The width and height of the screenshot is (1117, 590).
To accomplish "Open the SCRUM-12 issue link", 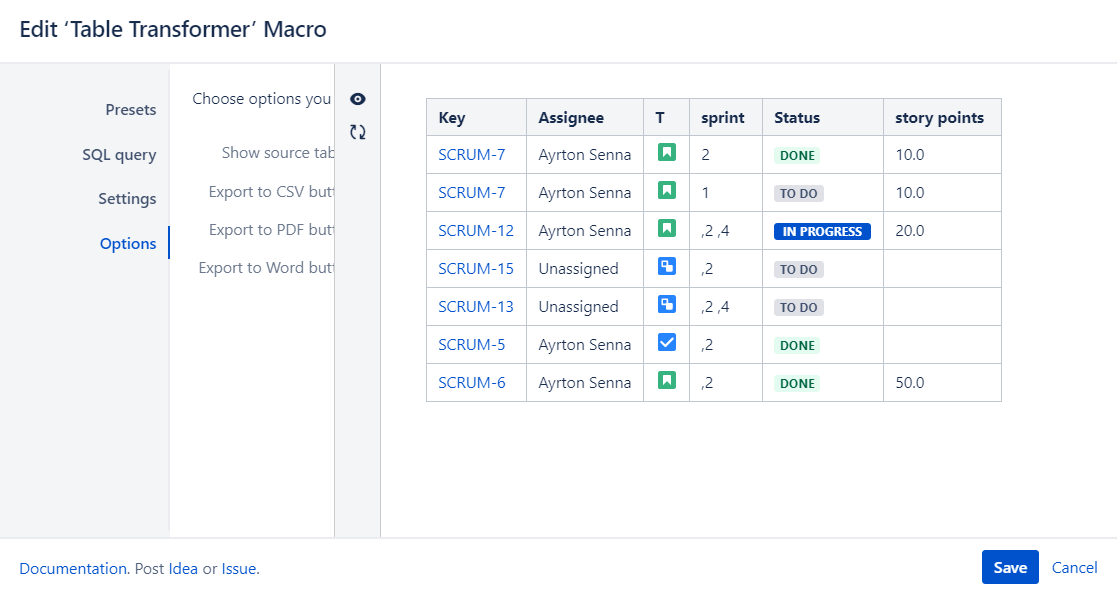I will pyautogui.click(x=476, y=231).
